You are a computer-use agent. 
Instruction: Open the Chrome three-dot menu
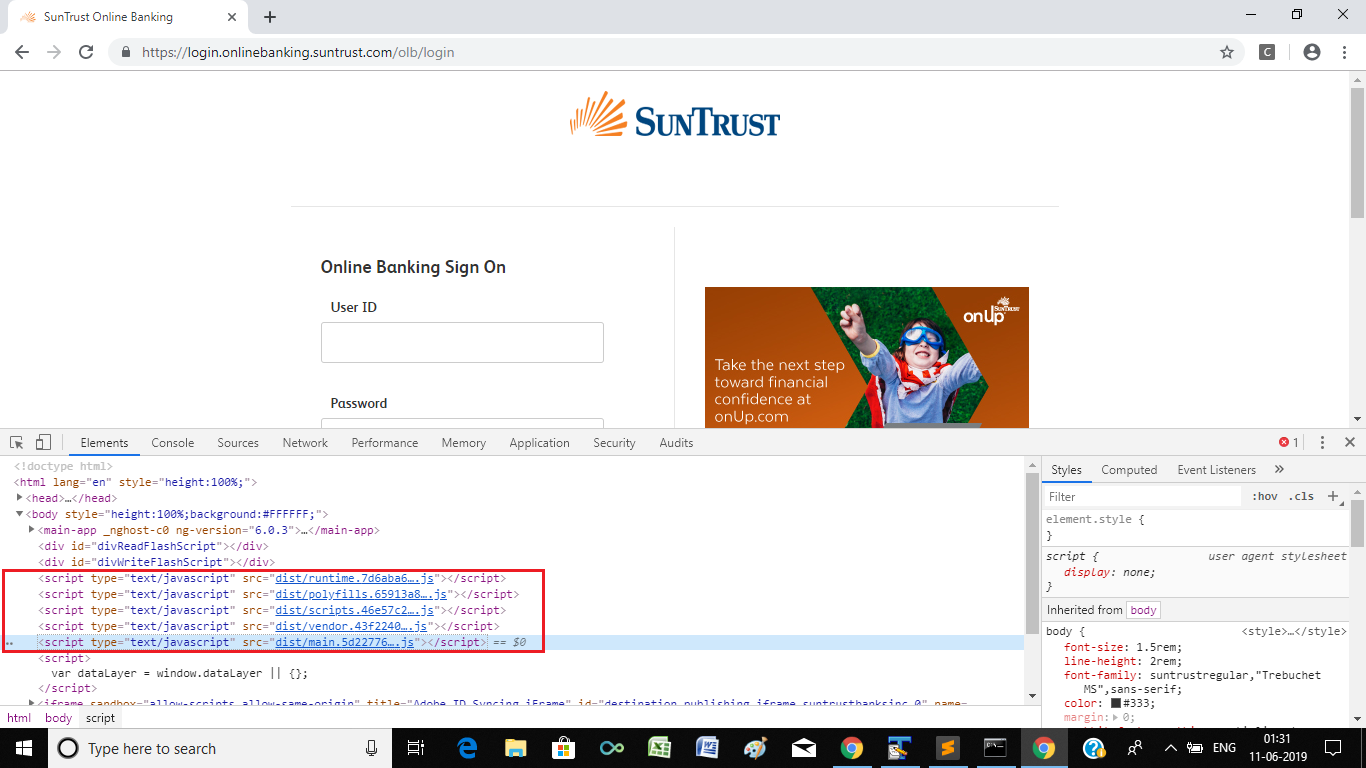(x=1344, y=52)
